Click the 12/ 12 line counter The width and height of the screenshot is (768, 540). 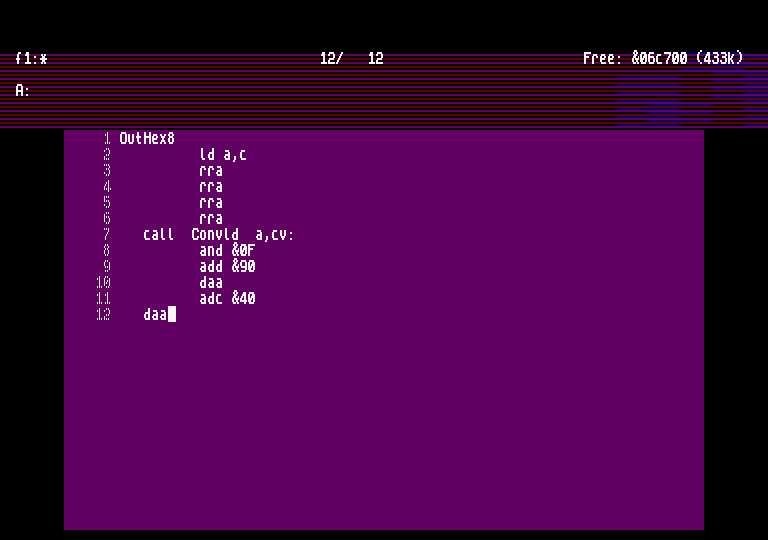[x=351, y=59]
